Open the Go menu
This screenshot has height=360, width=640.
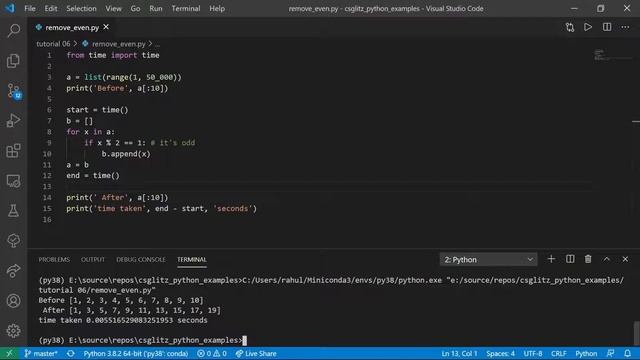click(x=136, y=9)
